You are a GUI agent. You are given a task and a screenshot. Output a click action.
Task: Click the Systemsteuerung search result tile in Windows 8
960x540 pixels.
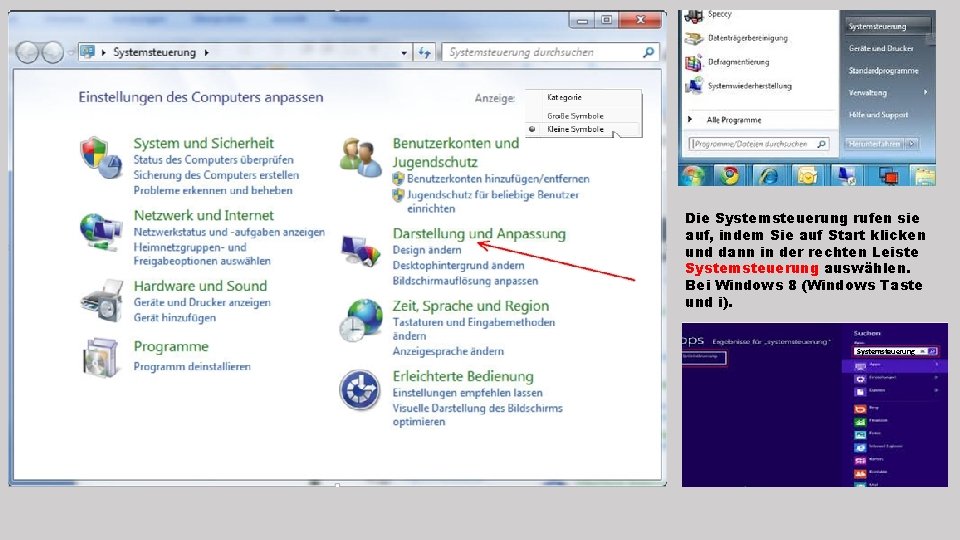(x=704, y=357)
